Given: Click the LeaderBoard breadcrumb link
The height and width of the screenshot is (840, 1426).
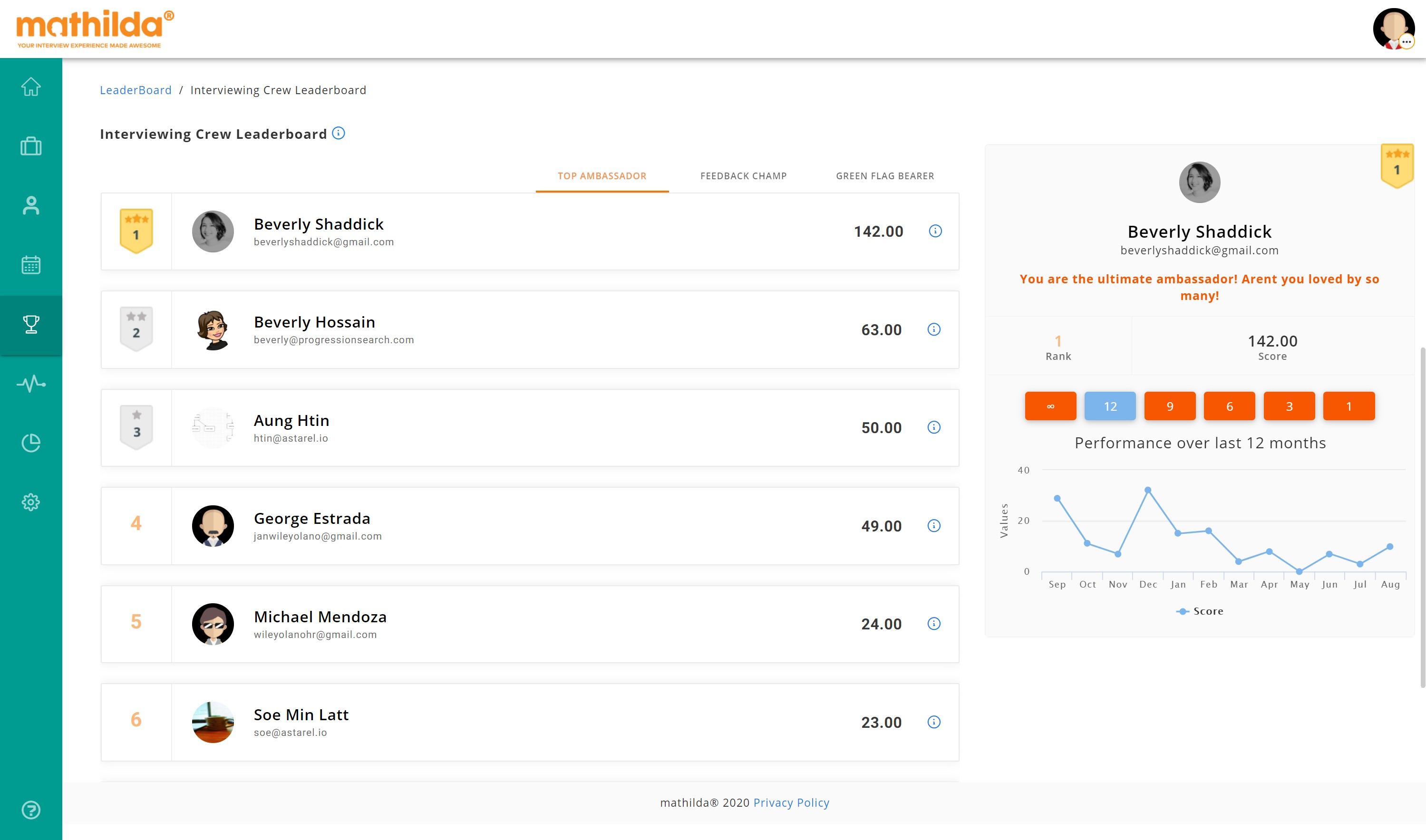Looking at the screenshot, I should (136, 90).
